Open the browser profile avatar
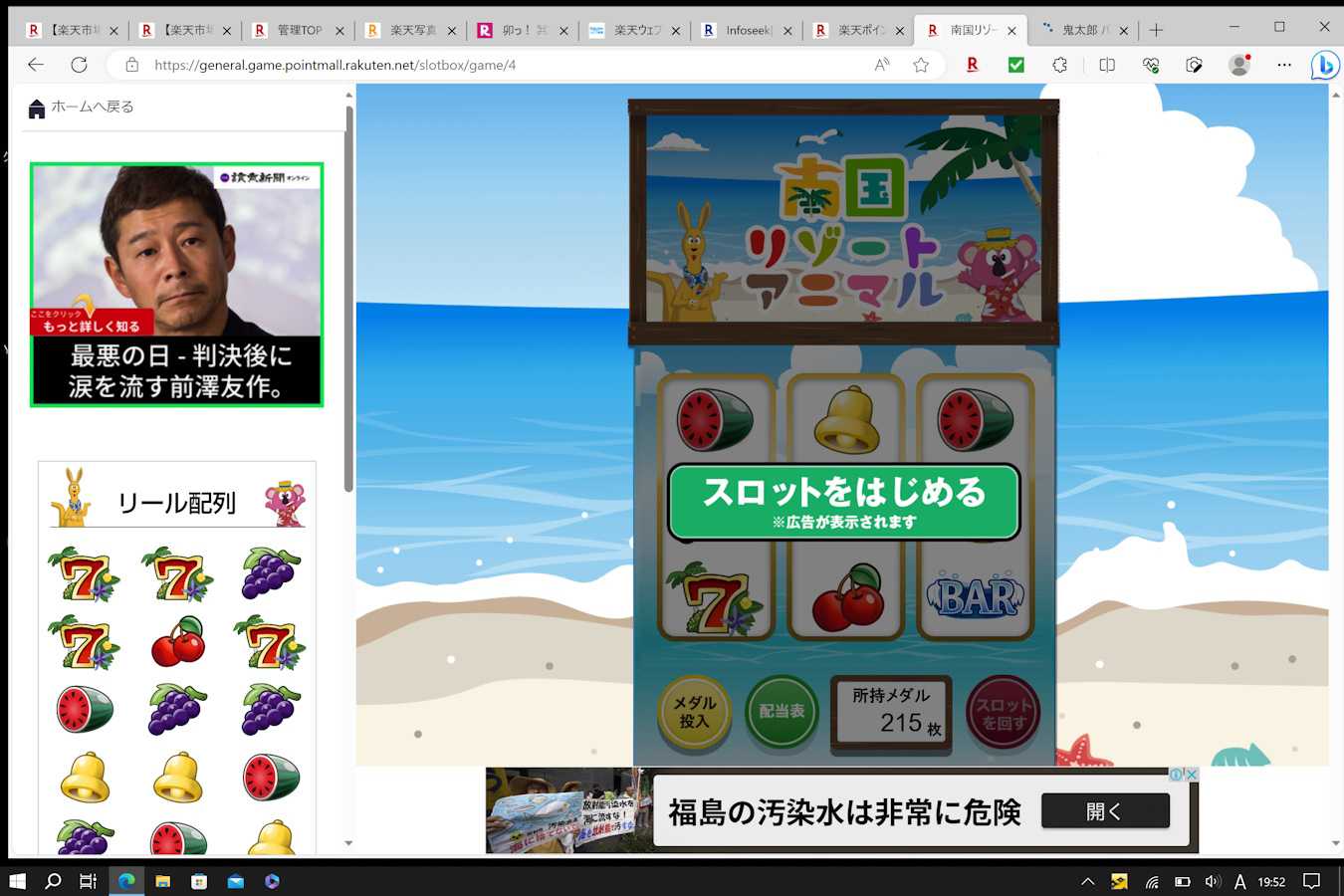This screenshot has width=1344, height=896. coord(1239,65)
